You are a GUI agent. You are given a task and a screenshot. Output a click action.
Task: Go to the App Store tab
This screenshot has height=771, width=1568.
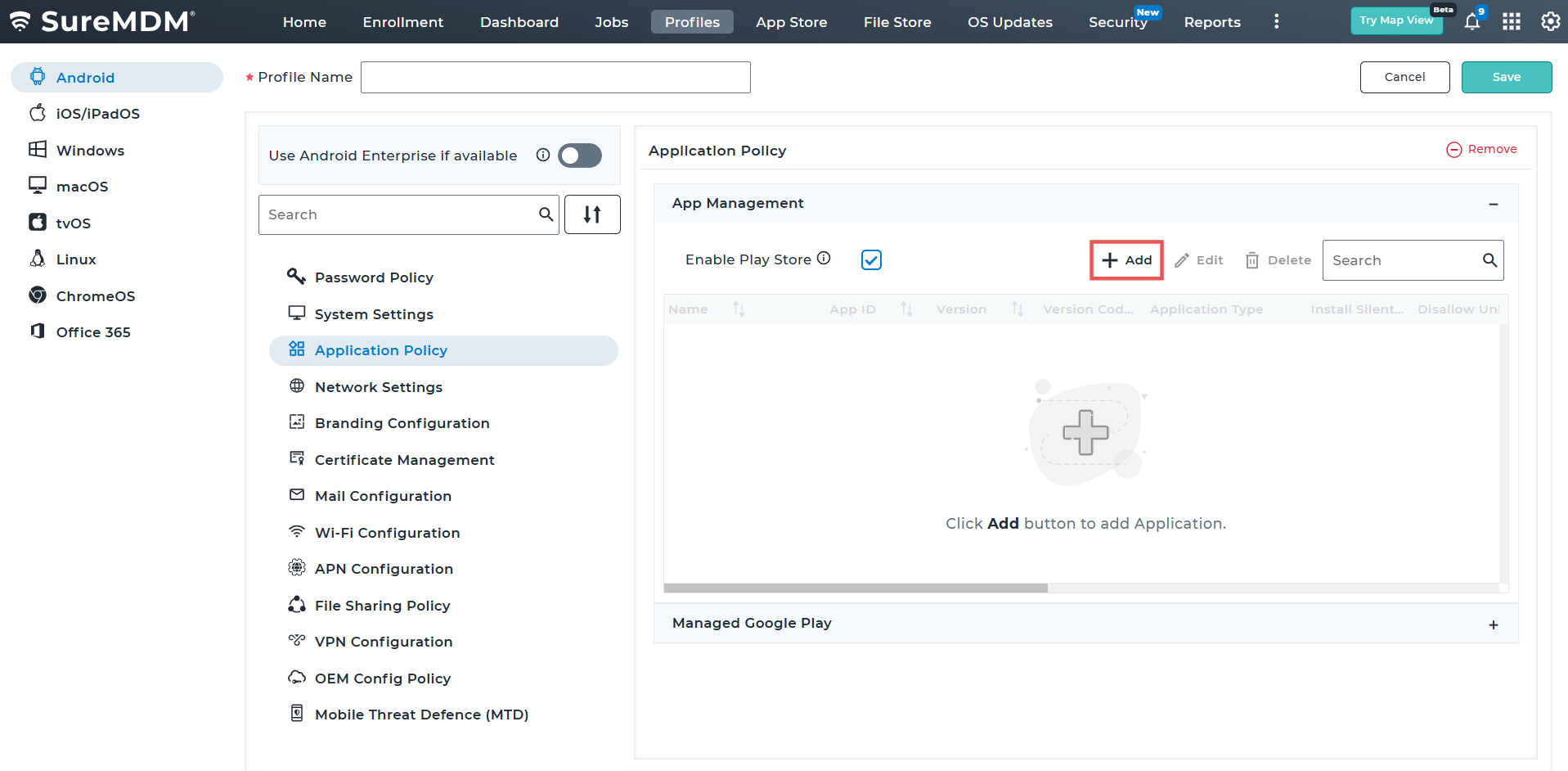[791, 22]
